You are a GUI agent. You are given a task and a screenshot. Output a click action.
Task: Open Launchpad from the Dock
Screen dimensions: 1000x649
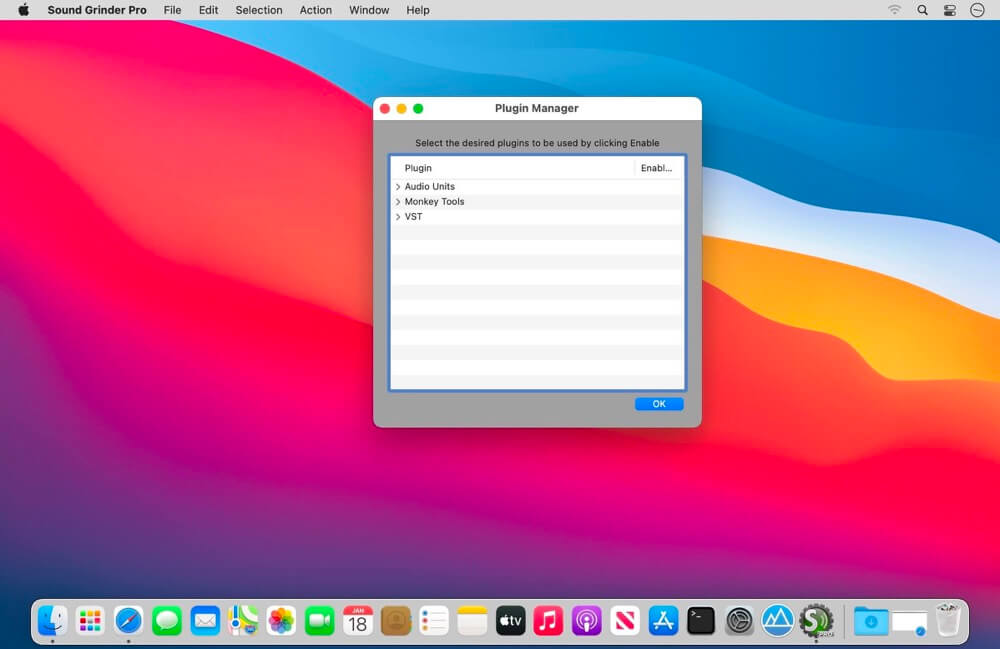click(x=90, y=620)
